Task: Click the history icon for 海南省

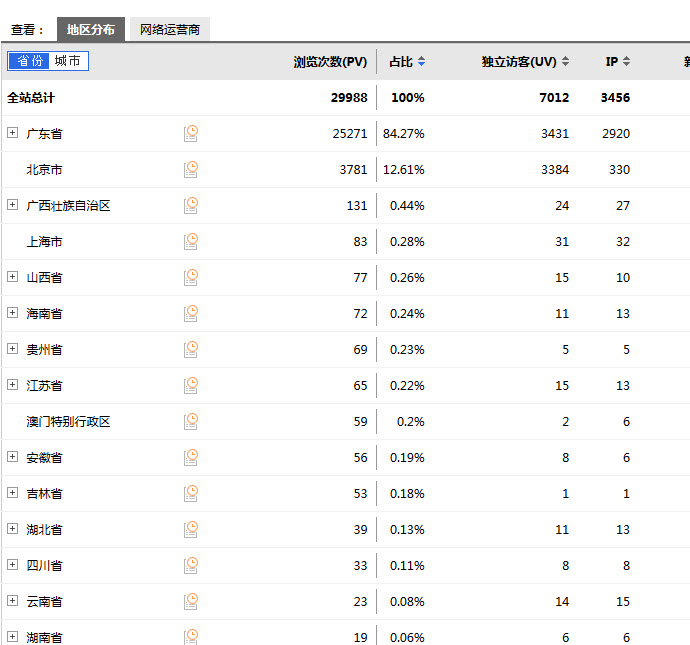Action: [191, 313]
